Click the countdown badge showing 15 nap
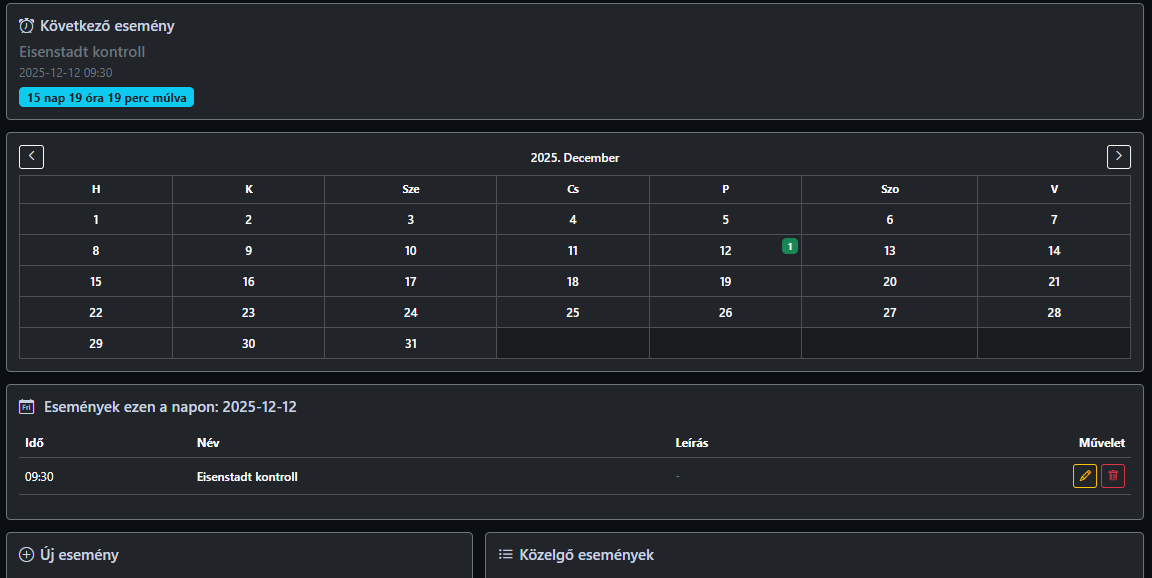 coord(106,98)
